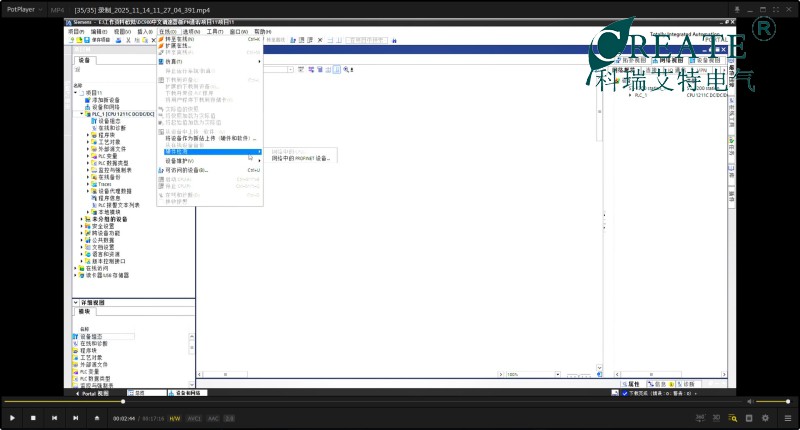Select the 模块 tab in detail view

tap(84, 311)
